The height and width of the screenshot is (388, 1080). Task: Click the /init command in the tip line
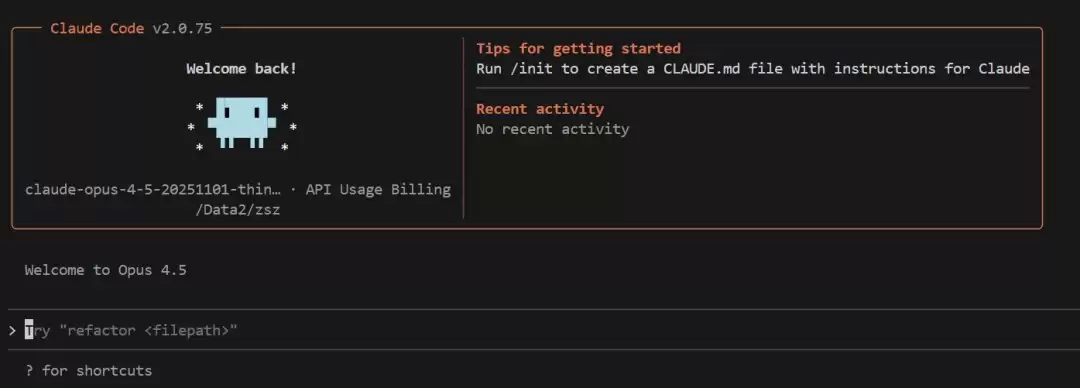[x=532, y=69]
